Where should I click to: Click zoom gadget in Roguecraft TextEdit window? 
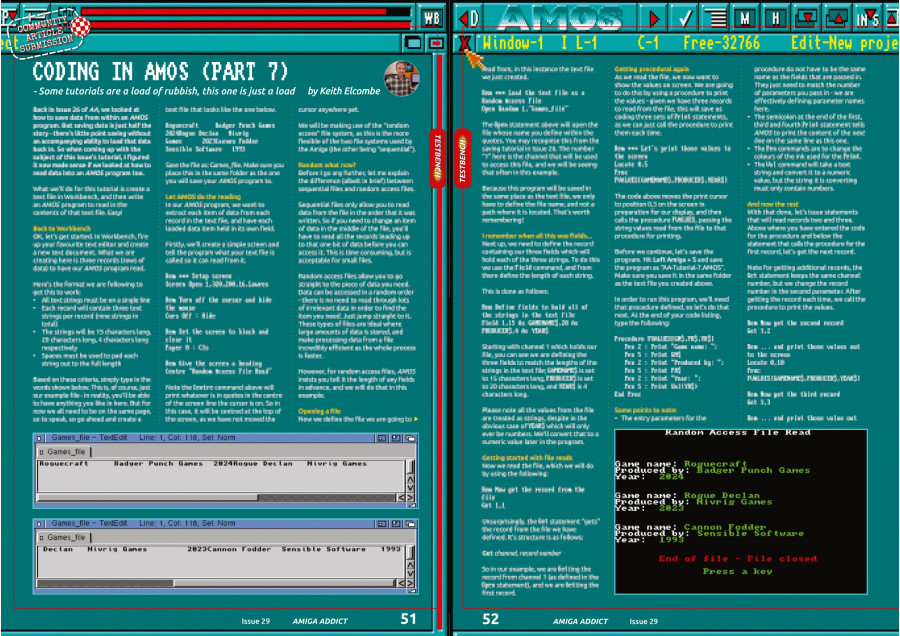396,438
